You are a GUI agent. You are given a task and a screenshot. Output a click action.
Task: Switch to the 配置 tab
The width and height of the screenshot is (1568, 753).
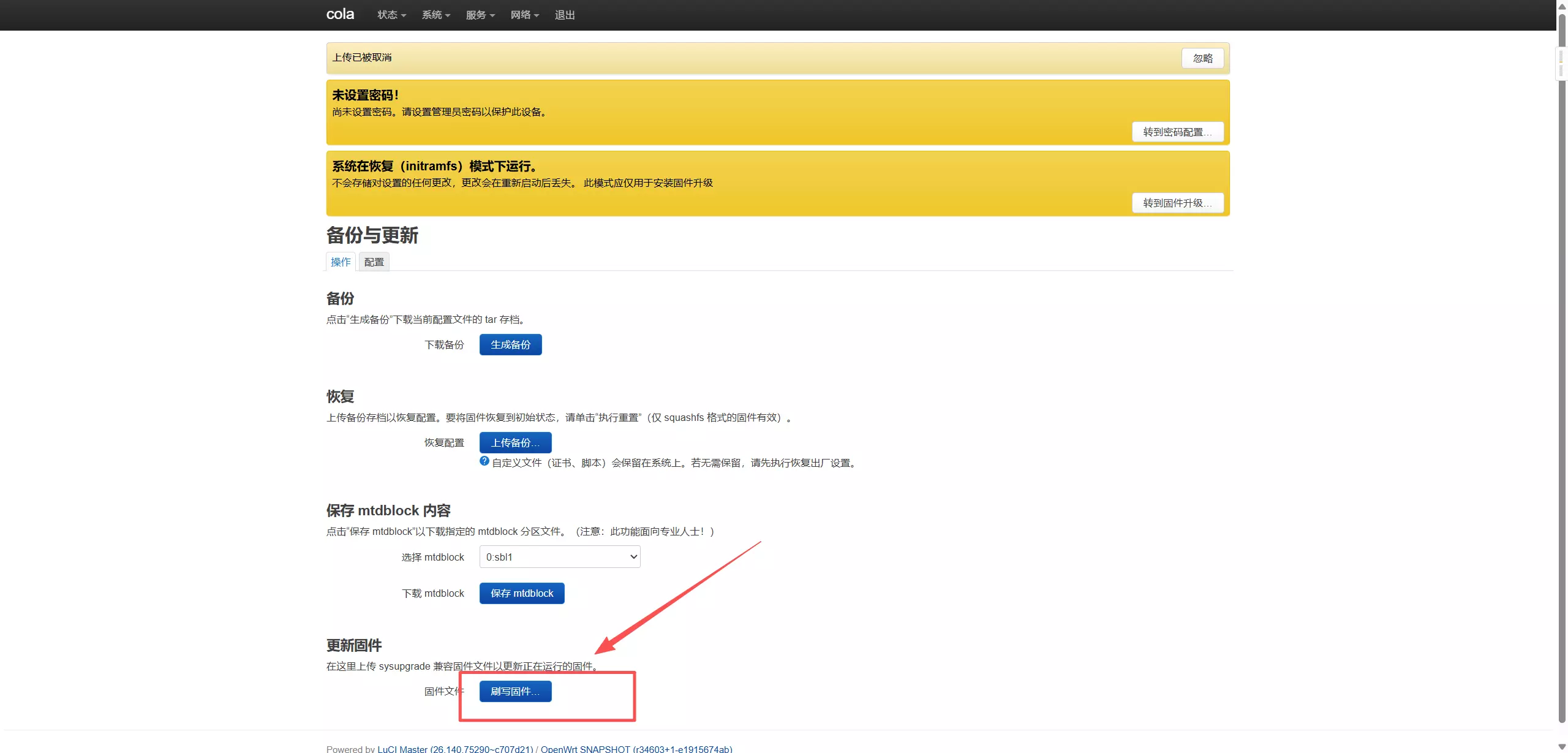pos(374,262)
